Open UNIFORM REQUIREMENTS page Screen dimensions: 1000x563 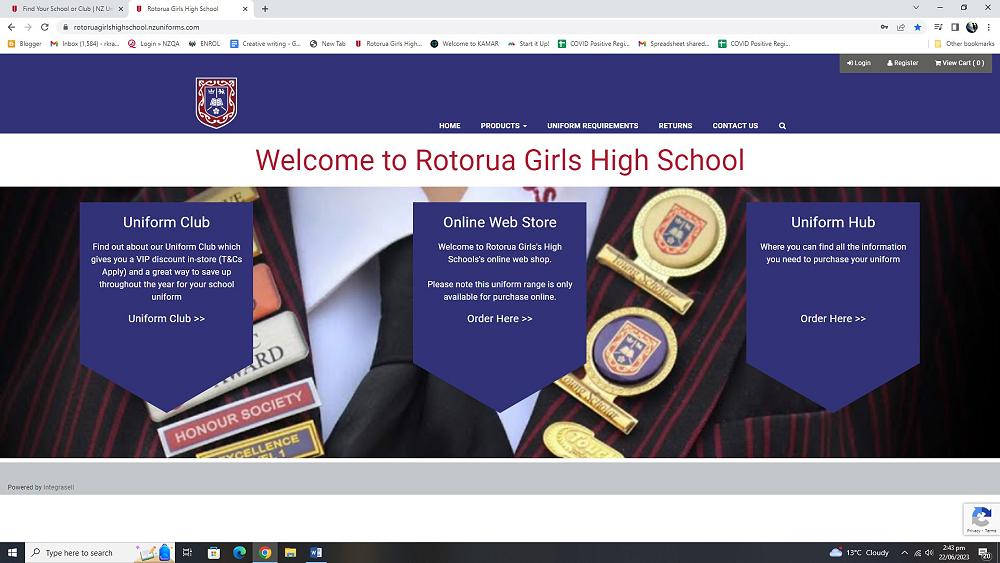(592, 126)
